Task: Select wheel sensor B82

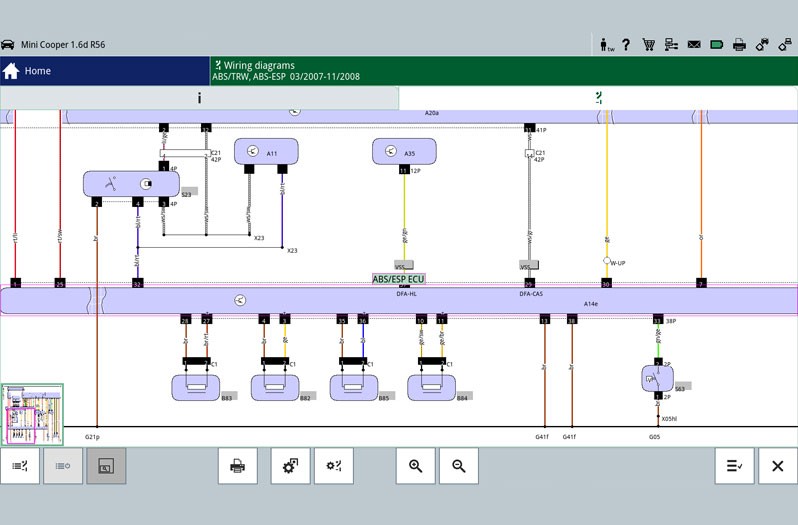Action: pyautogui.click(x=275, y=388)
